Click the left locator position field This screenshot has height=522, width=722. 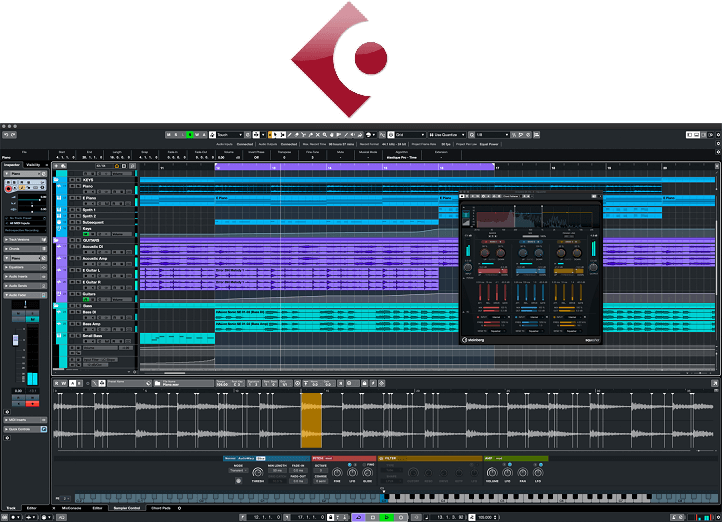click(263, 517)
